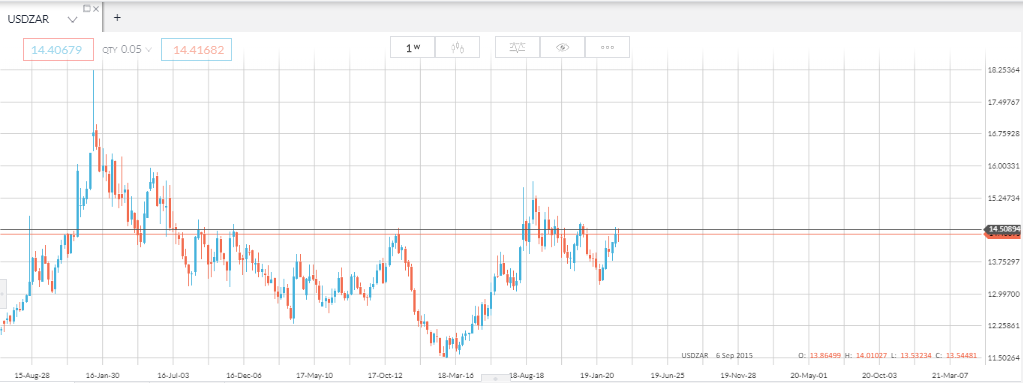Add a new chart tab with plus
The height and width of the screenshot is (383, 1023).
coord(117,18)
